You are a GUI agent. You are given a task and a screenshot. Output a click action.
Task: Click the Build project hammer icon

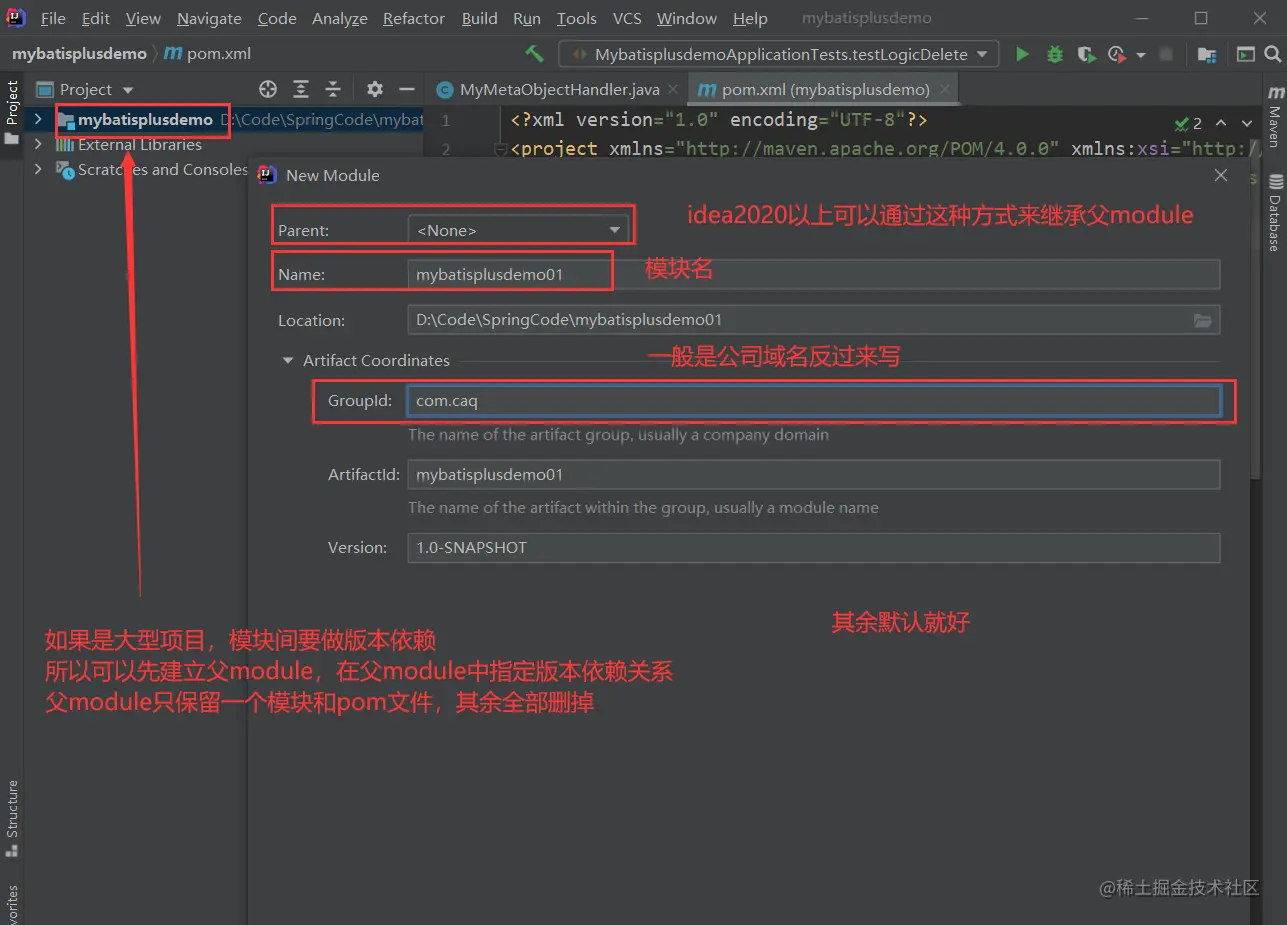535,54
